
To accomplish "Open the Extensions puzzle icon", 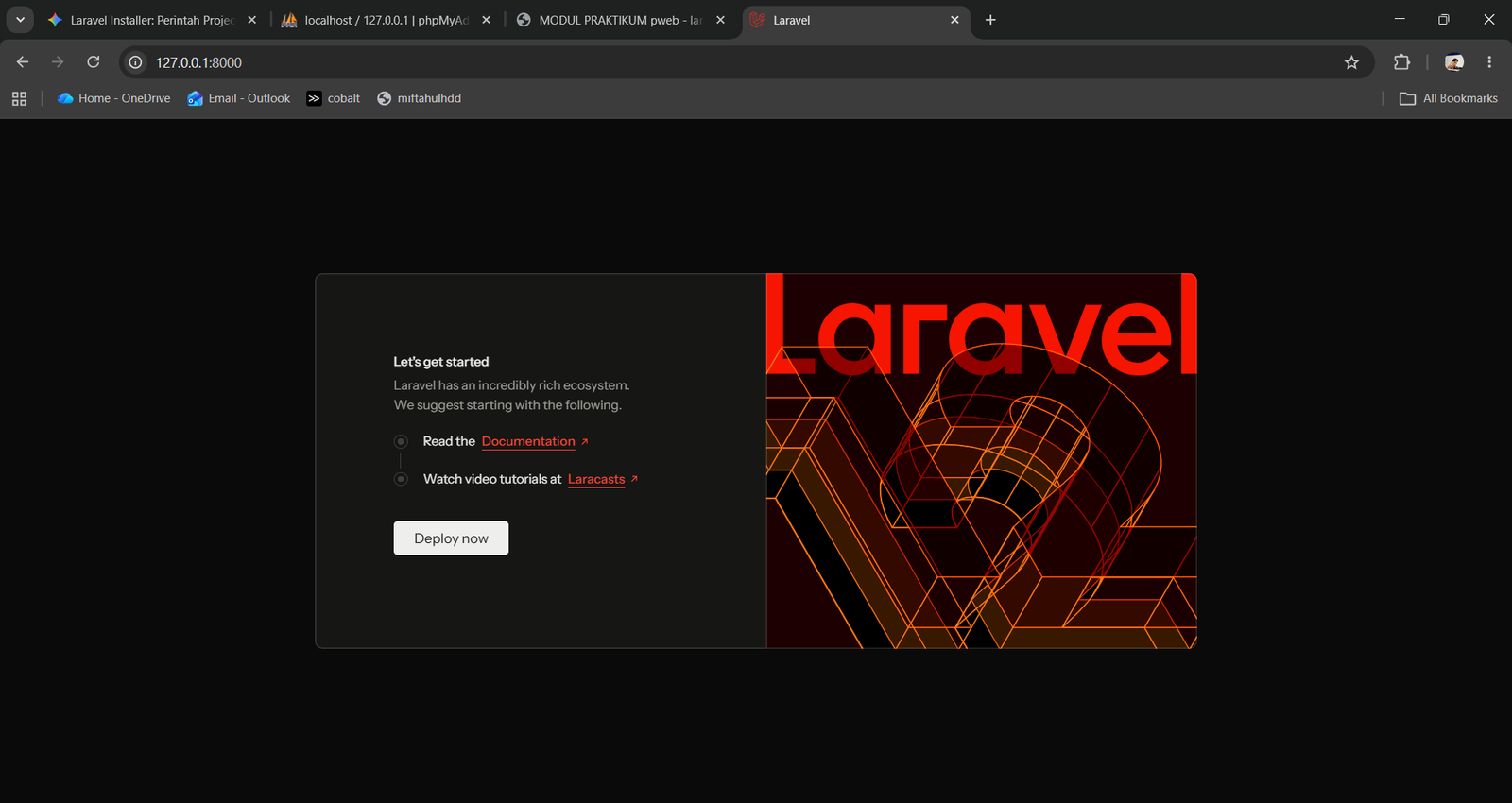I will [x=1401, y=62].
